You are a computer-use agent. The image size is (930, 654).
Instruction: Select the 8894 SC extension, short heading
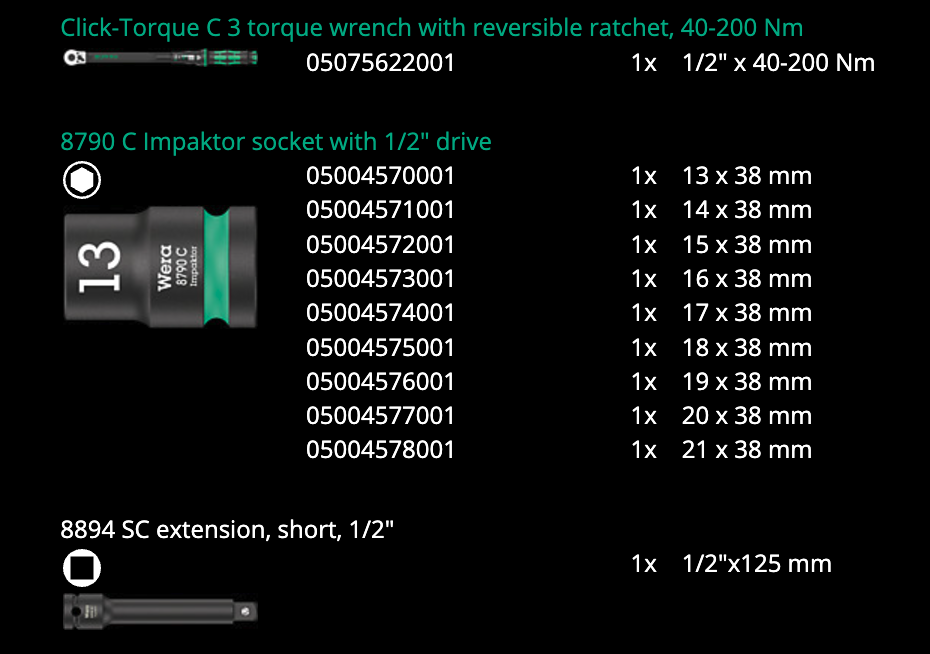(227, 529)
